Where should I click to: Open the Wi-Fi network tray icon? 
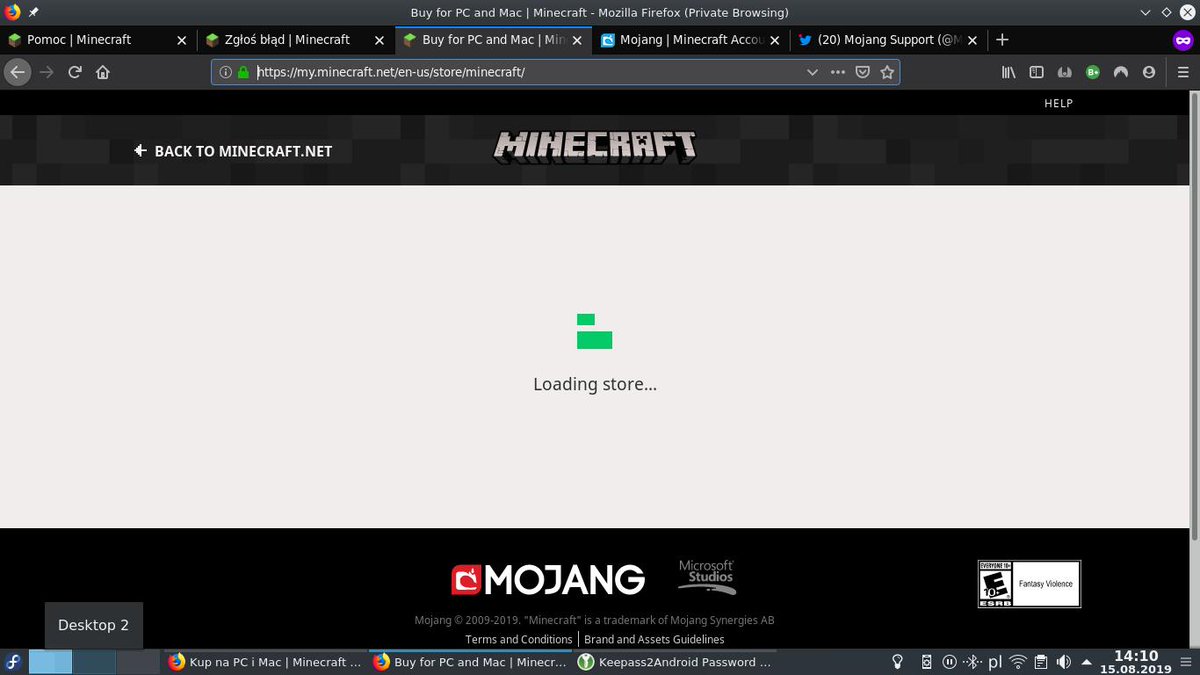click(x=1018, y=662)
